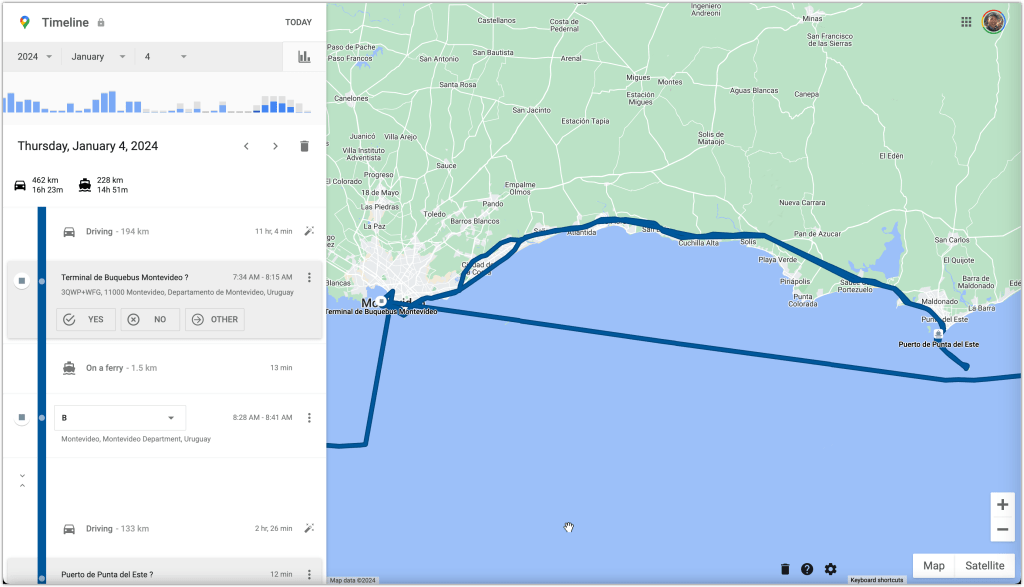
Task: Expand the place B dropdown
Action: tap(171, 418)
